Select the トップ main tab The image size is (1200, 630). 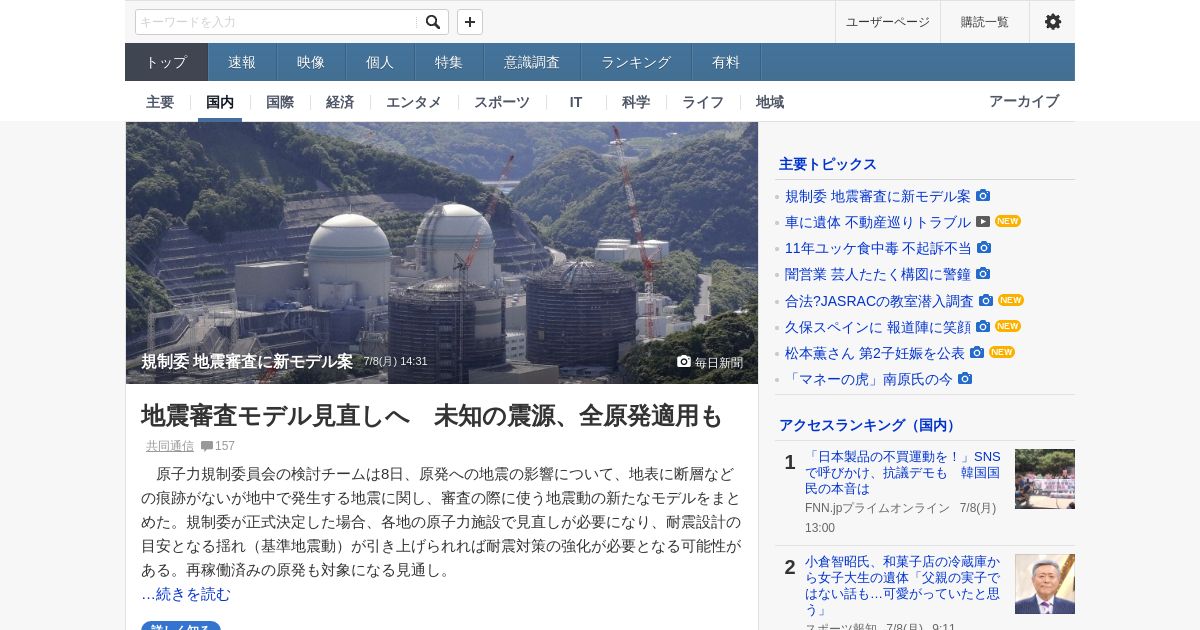point(166,62)
